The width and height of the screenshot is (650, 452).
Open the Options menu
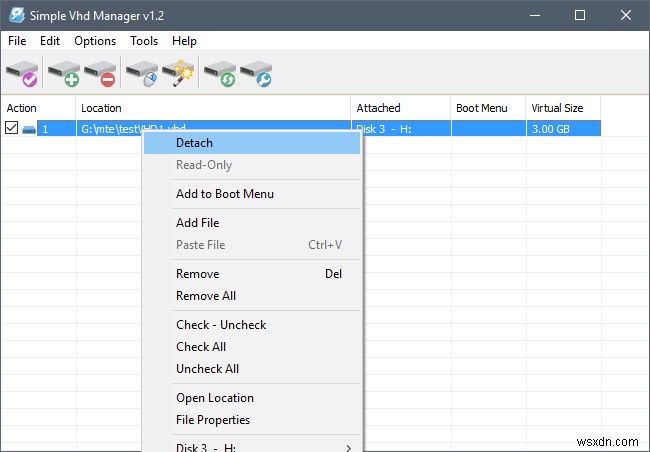click(x=95, y=41)
